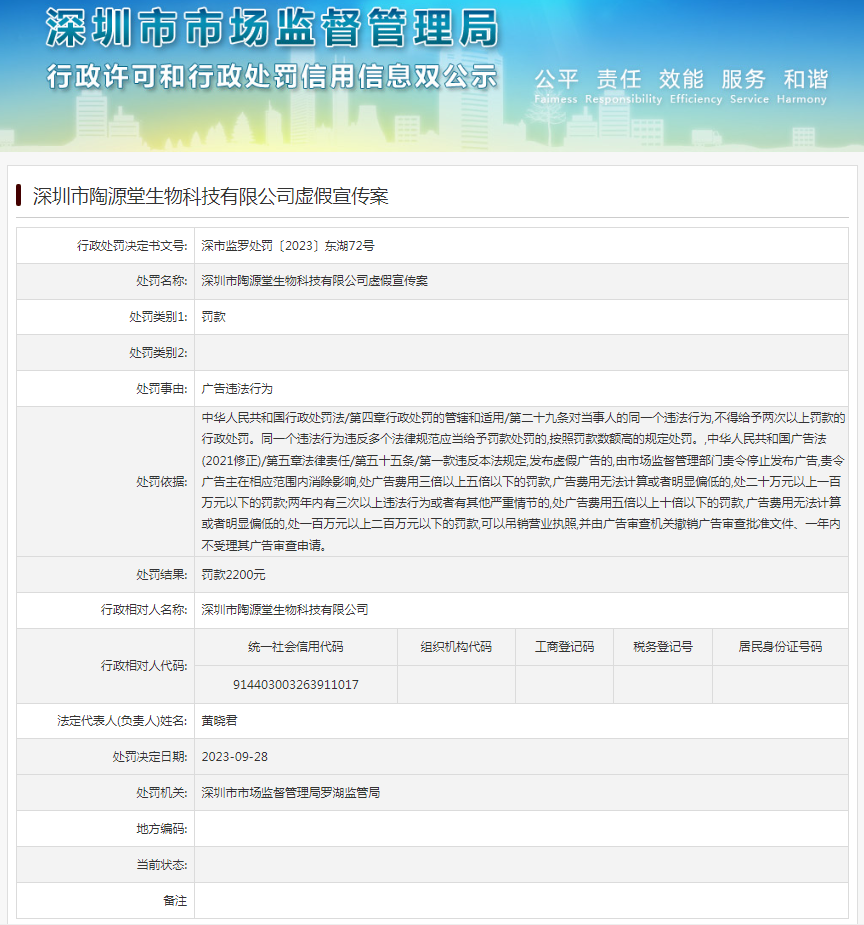The width and height of the screenshot is (864, 925).
Task: Click the 处罚机关 value 罗湖监管局
Action: click(x=291, y=793)
